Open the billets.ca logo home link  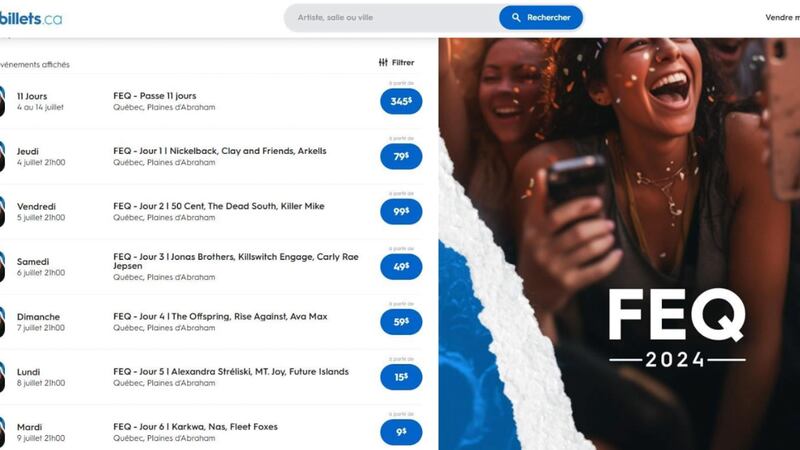click(x=31, y=18)
